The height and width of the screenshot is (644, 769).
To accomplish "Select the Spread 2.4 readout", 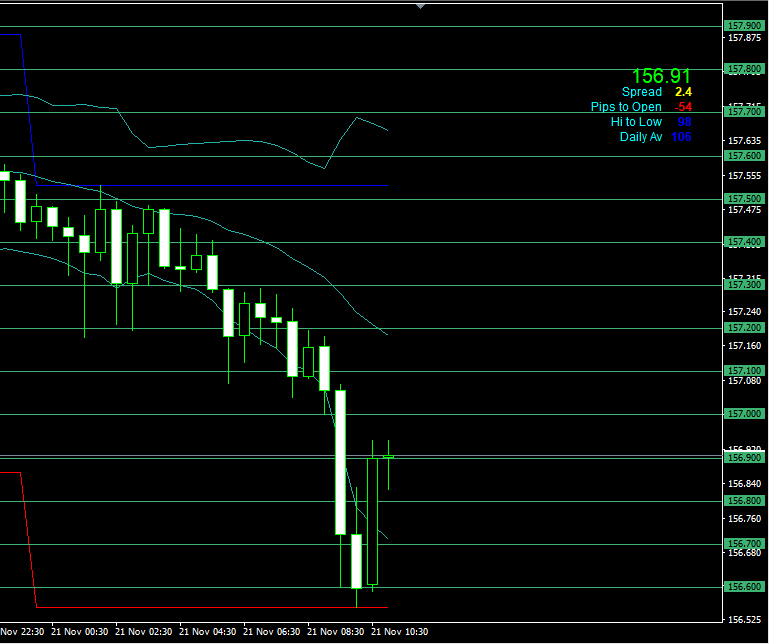I will pyautogui.click(x=656, y=92).
